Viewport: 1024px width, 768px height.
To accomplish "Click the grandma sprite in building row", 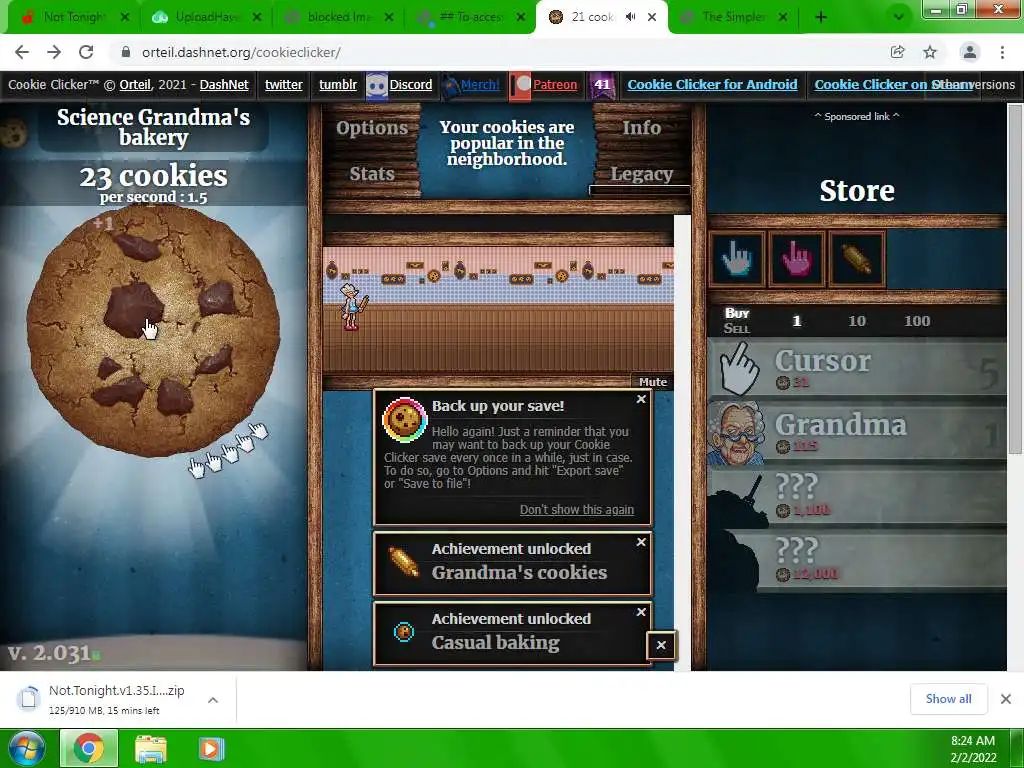I will (351, 307).
